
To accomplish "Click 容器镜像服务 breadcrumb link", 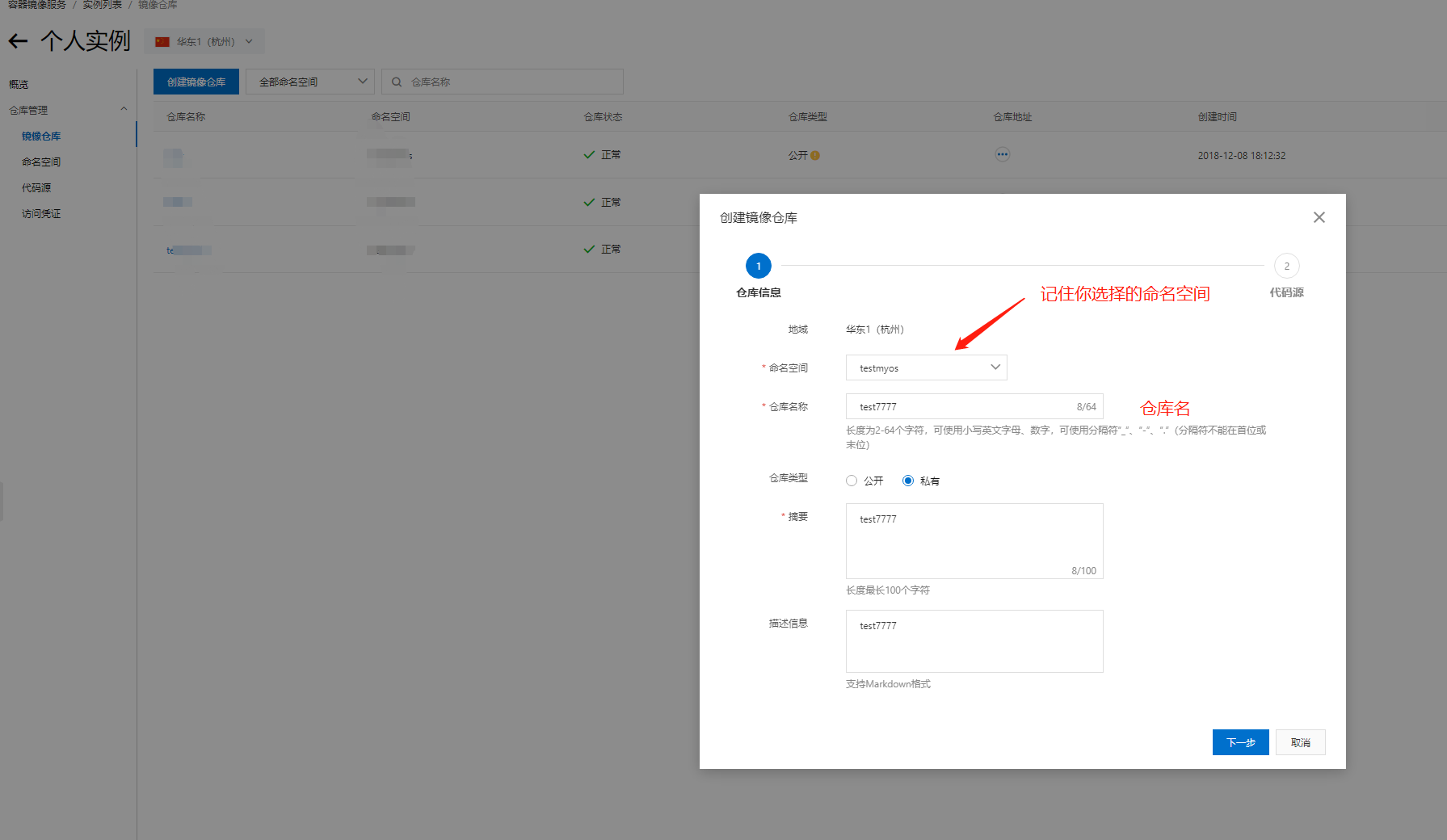I will point(37,5).
